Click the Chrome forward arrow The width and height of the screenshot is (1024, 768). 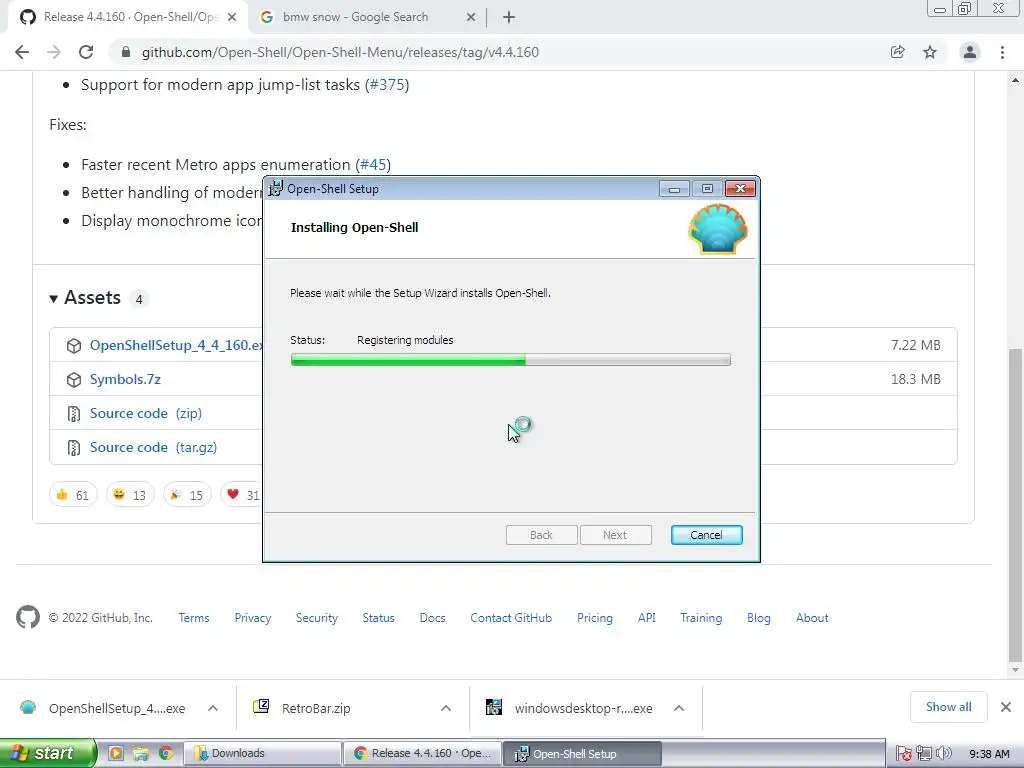point(54,52)
